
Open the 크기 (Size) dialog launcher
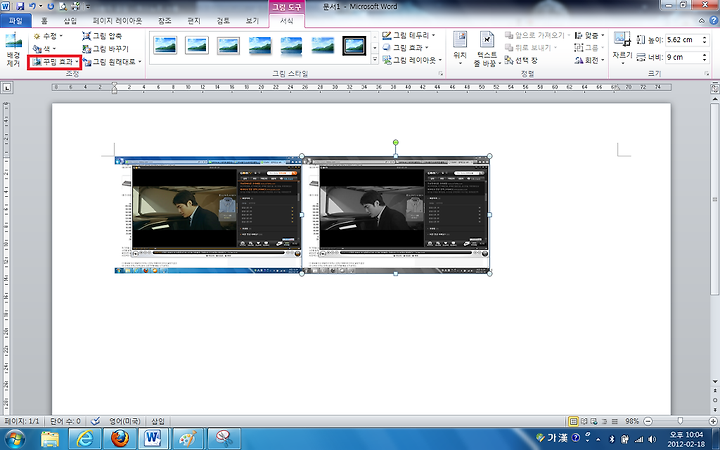tap(707, 73)
